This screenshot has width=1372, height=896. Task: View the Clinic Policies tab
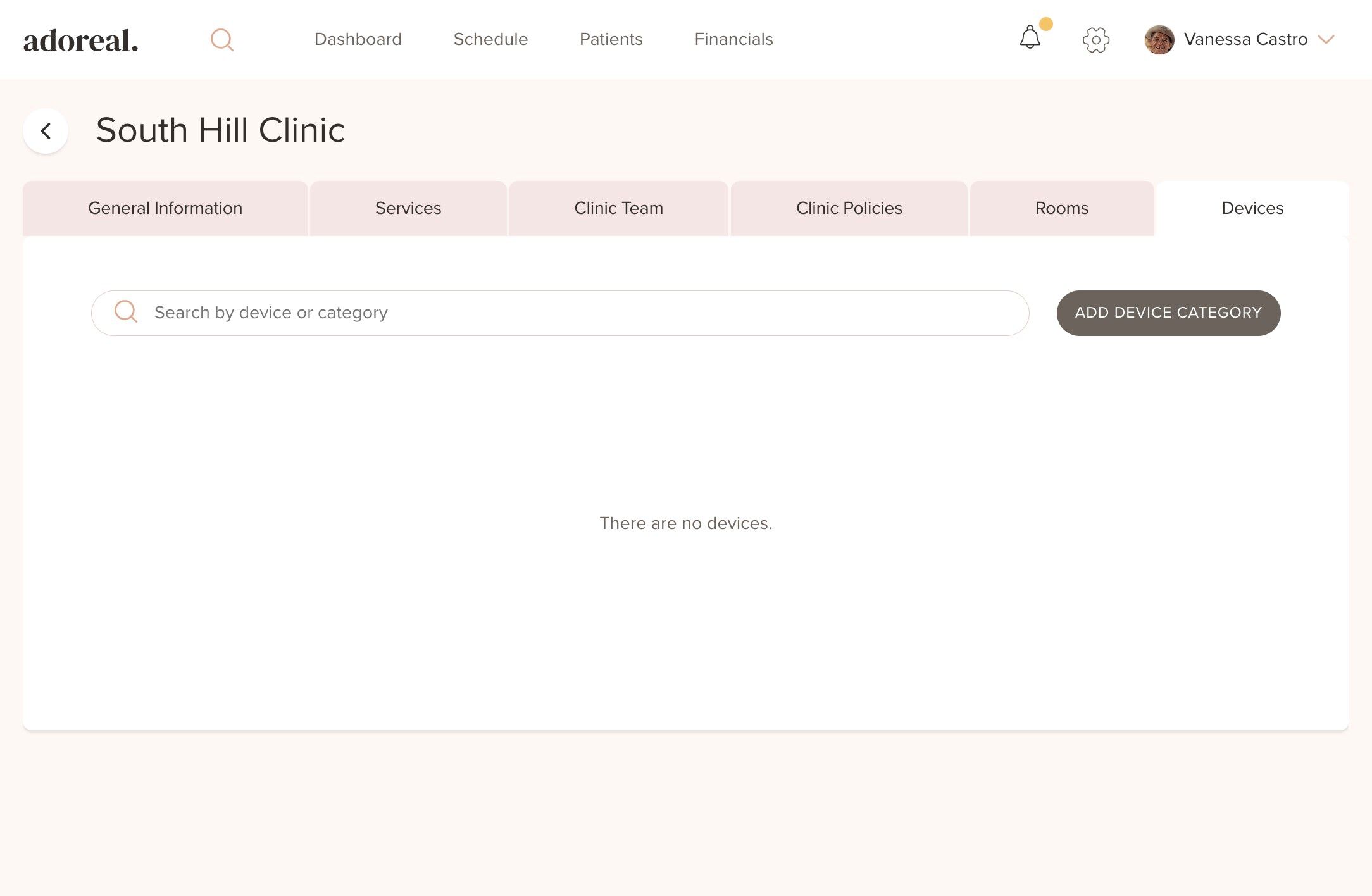click(x=849, y=208)
